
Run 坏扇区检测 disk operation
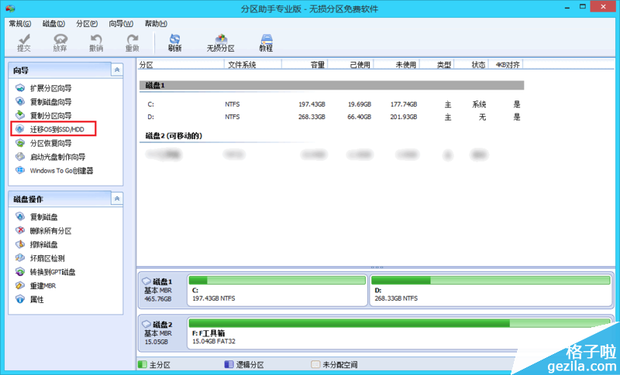(40, 258)
